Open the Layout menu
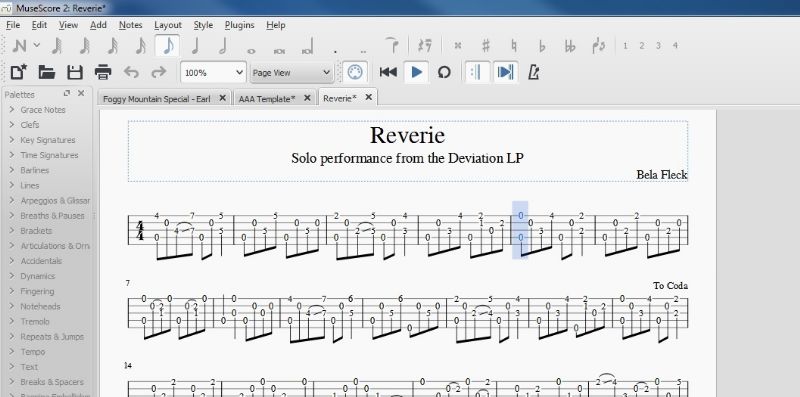 [168, 25]
